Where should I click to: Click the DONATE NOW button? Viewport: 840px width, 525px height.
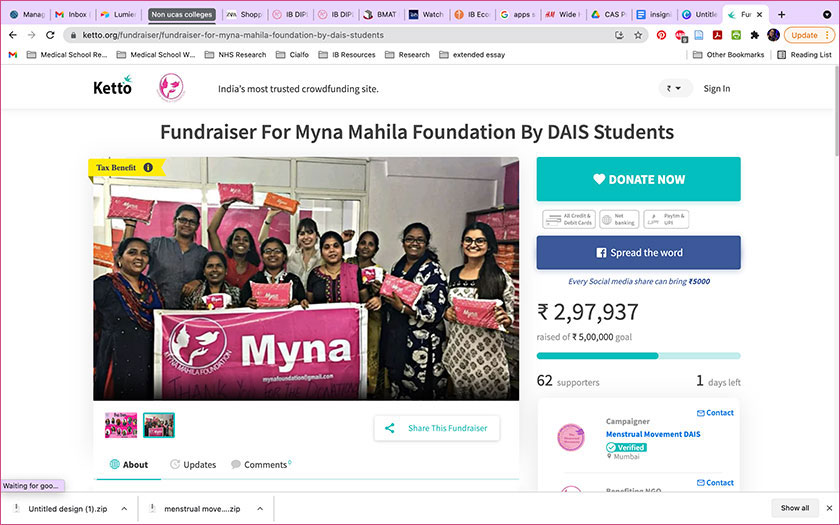point(639,179)
